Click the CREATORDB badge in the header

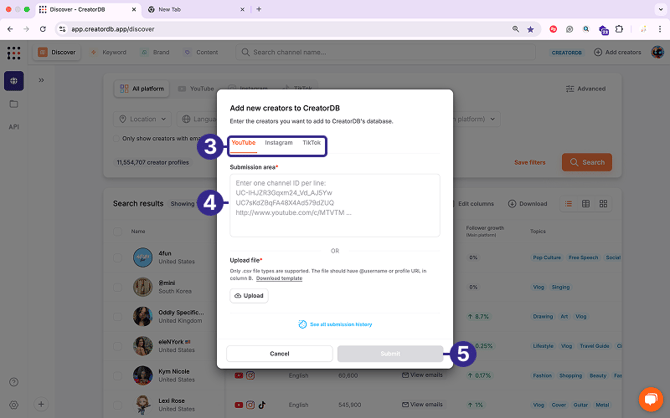pos(567,53)
